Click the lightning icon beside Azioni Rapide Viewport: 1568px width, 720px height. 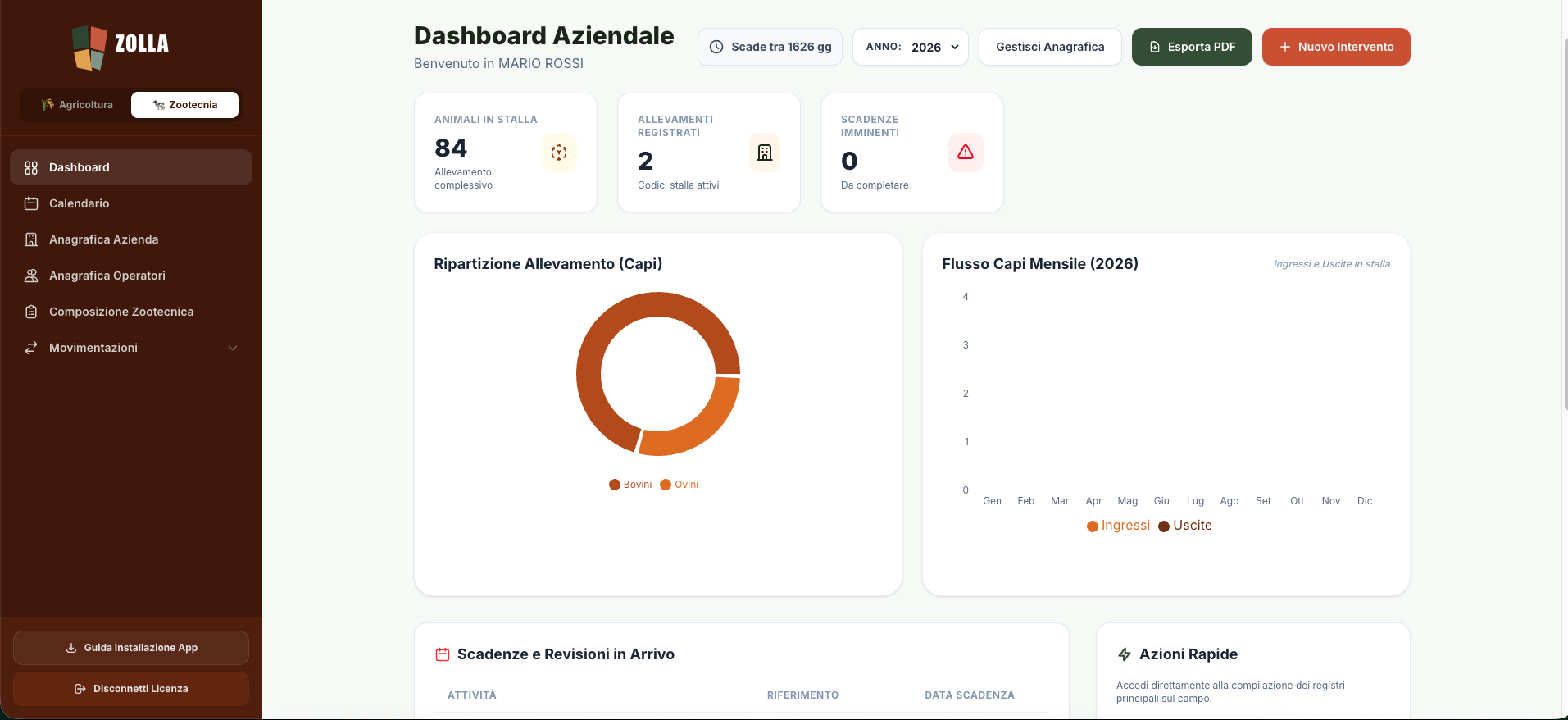point(1125,654)
